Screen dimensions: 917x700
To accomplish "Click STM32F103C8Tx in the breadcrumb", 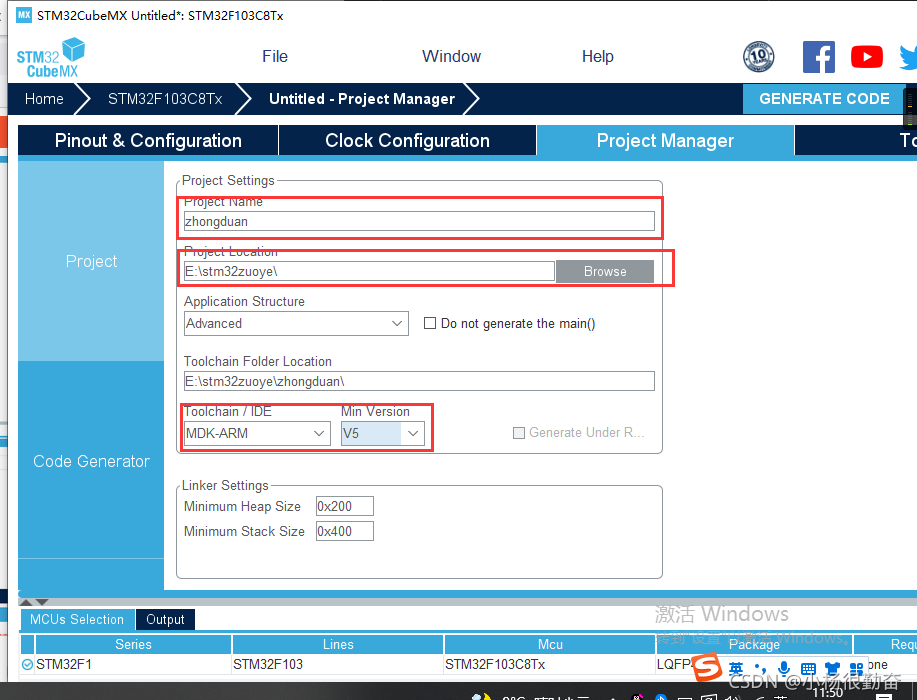I will click(x=165, y=99).
